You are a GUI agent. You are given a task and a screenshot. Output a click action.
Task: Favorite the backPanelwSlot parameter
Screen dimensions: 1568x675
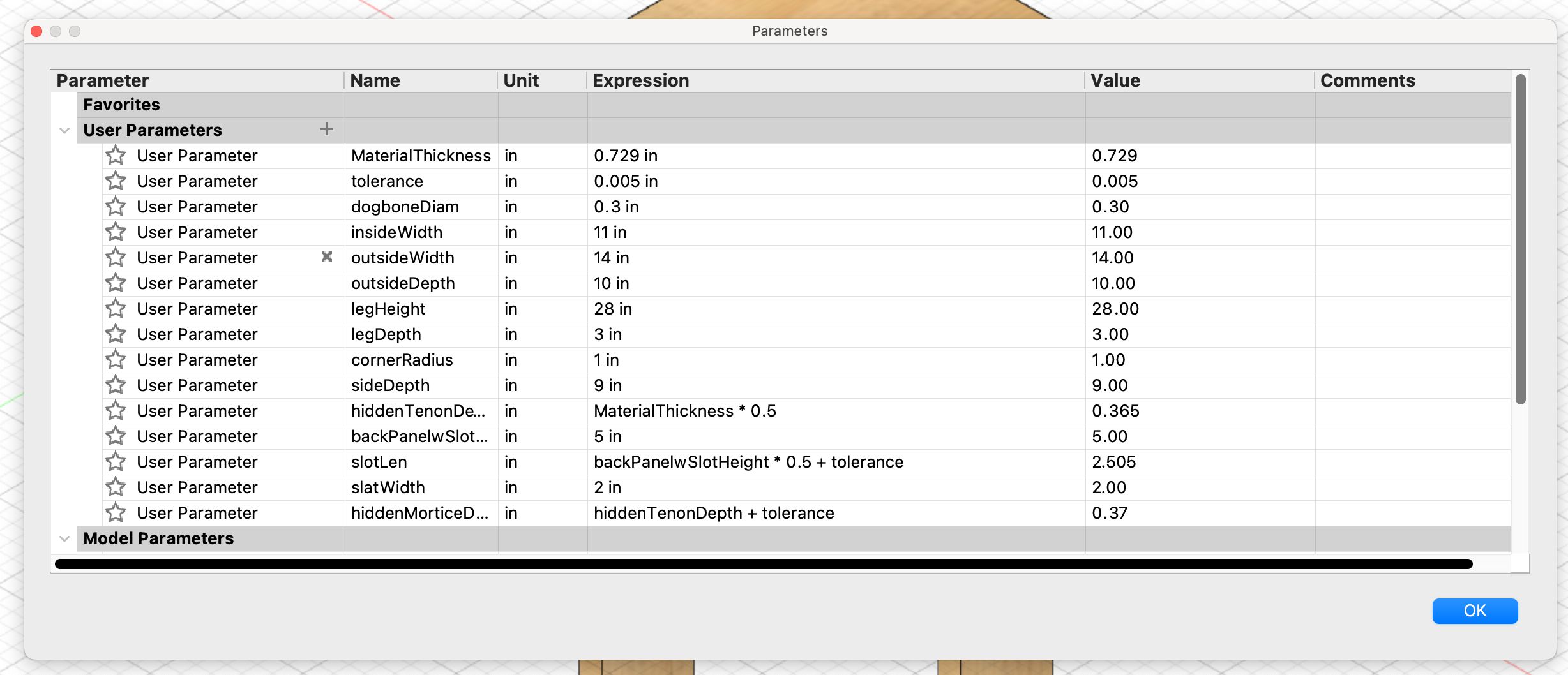(x=116, y=436)
